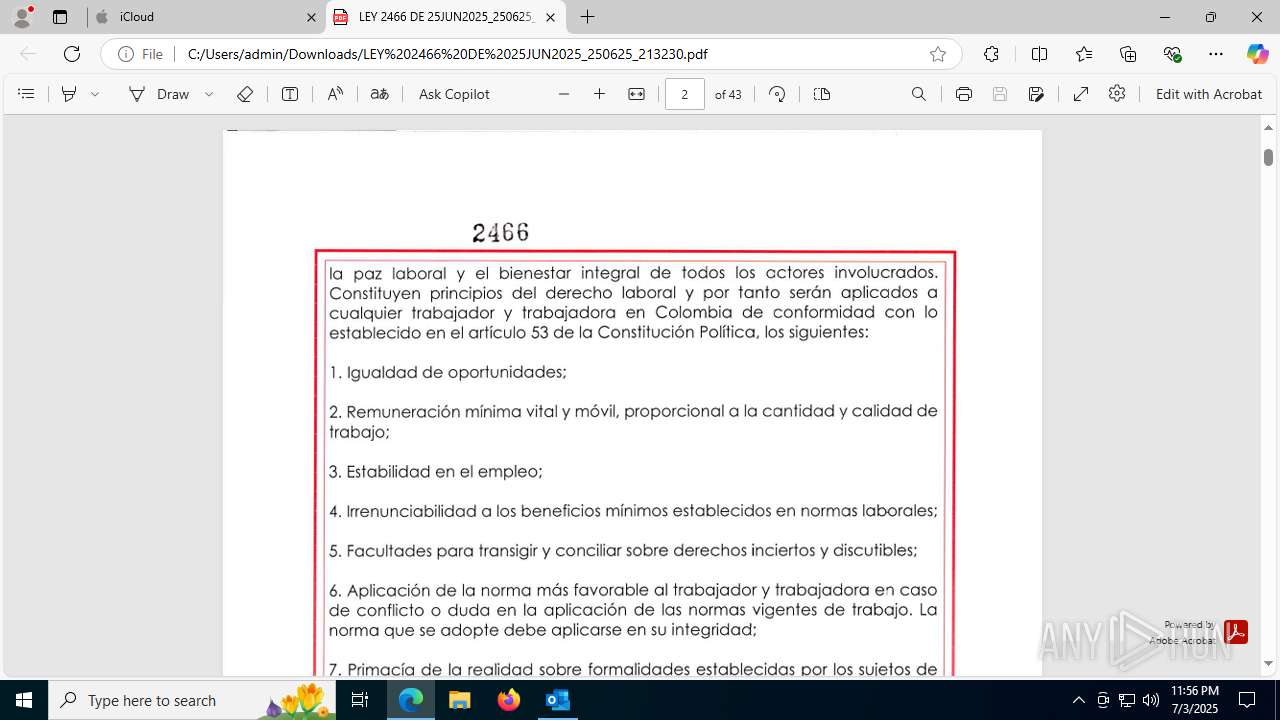Expand the highlight color dropdown arrow
Screen dimensions: 1280x720
tap(95, 94)
